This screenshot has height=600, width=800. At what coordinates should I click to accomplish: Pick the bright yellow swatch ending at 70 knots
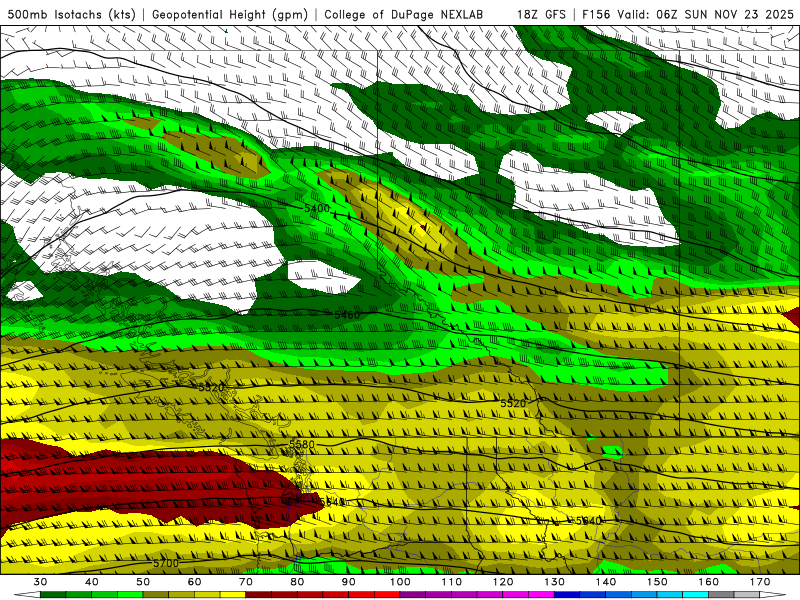coord(233,595)
